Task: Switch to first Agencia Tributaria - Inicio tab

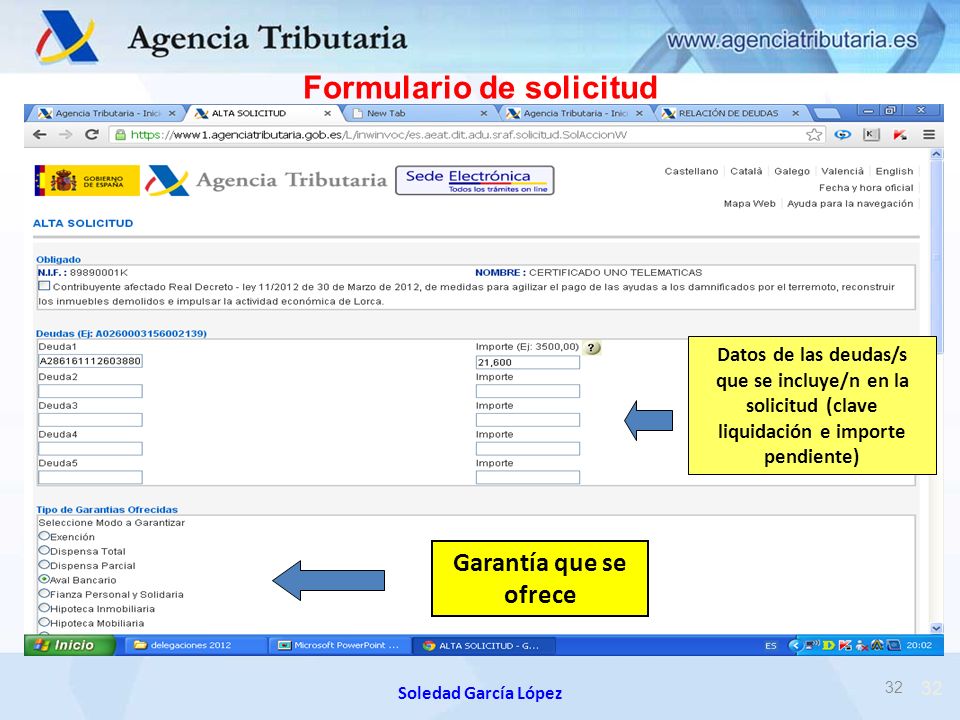Action: coord(107,113)
